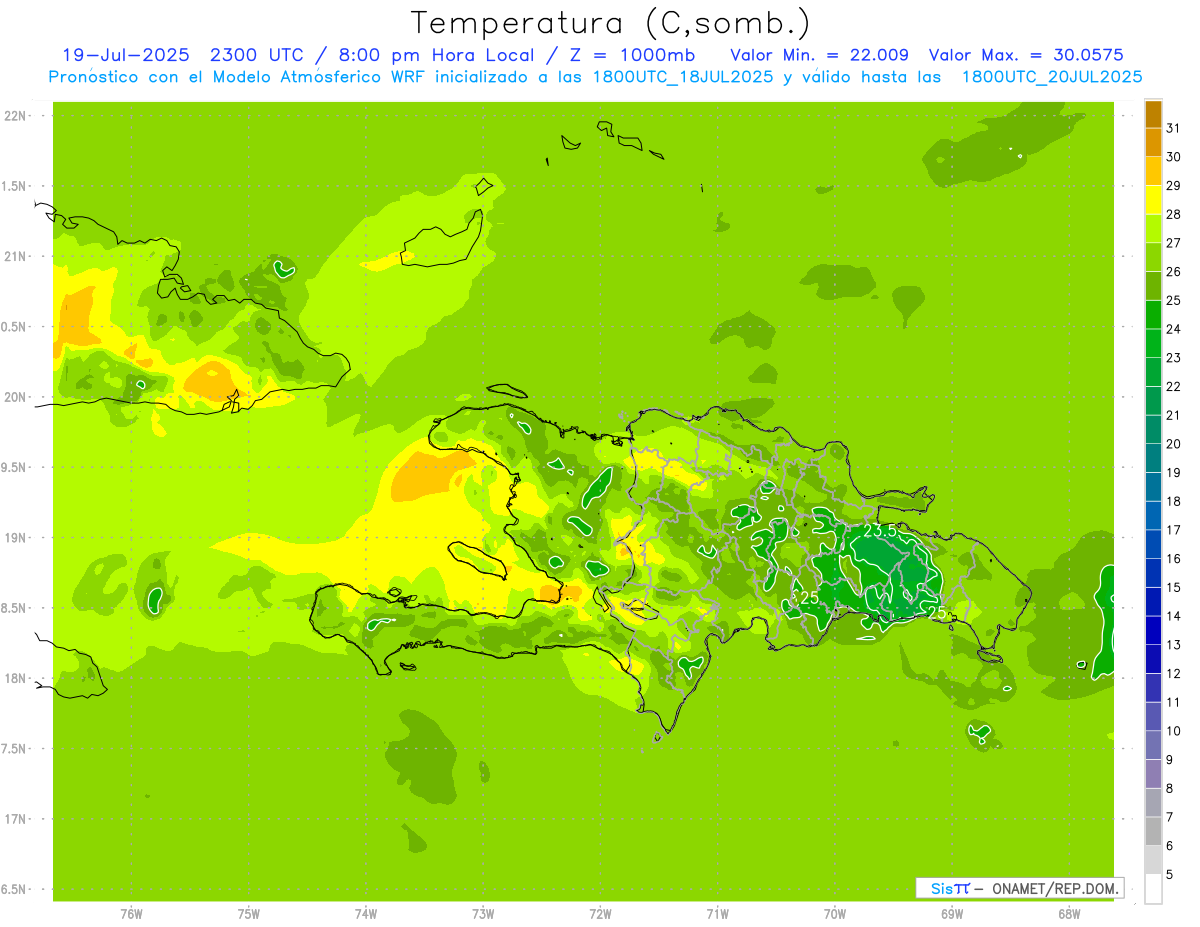The height and width of the screenshot is (927, 1200).
Task: Click the "76W" longitude label
Action: [131, 914]
